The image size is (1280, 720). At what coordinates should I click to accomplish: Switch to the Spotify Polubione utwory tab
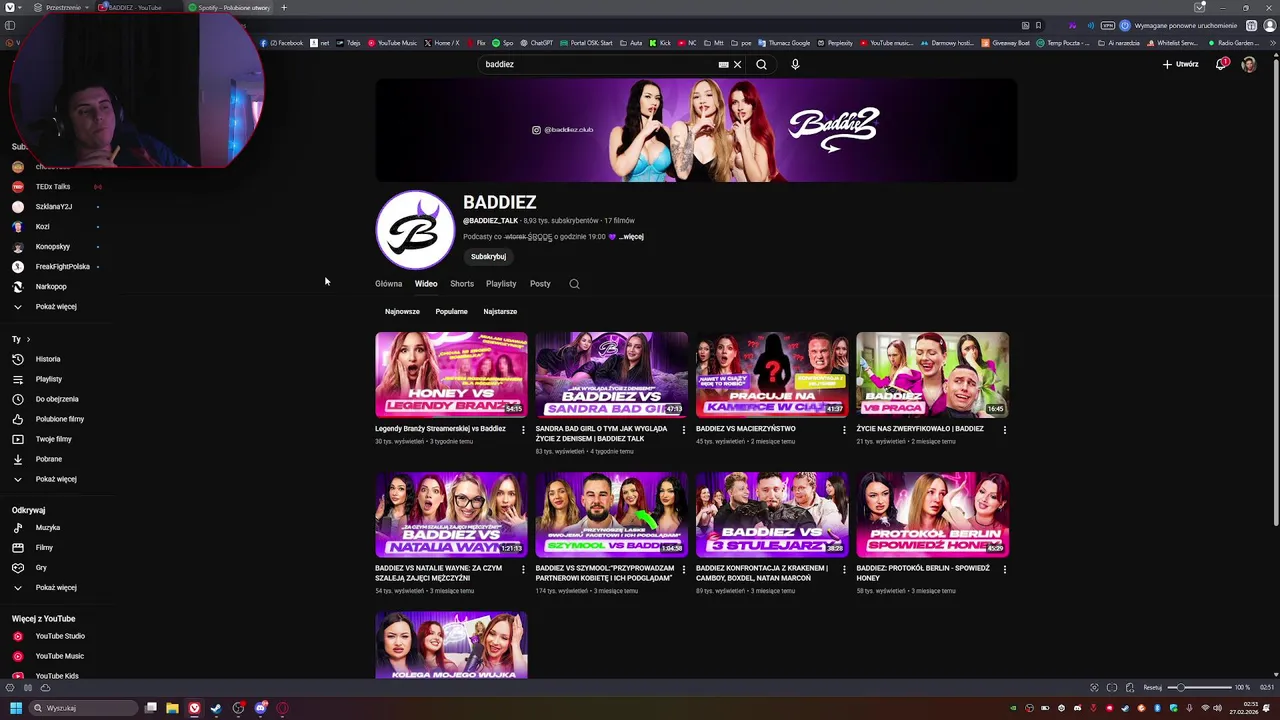pyautogui.click(x=229, y=7)
